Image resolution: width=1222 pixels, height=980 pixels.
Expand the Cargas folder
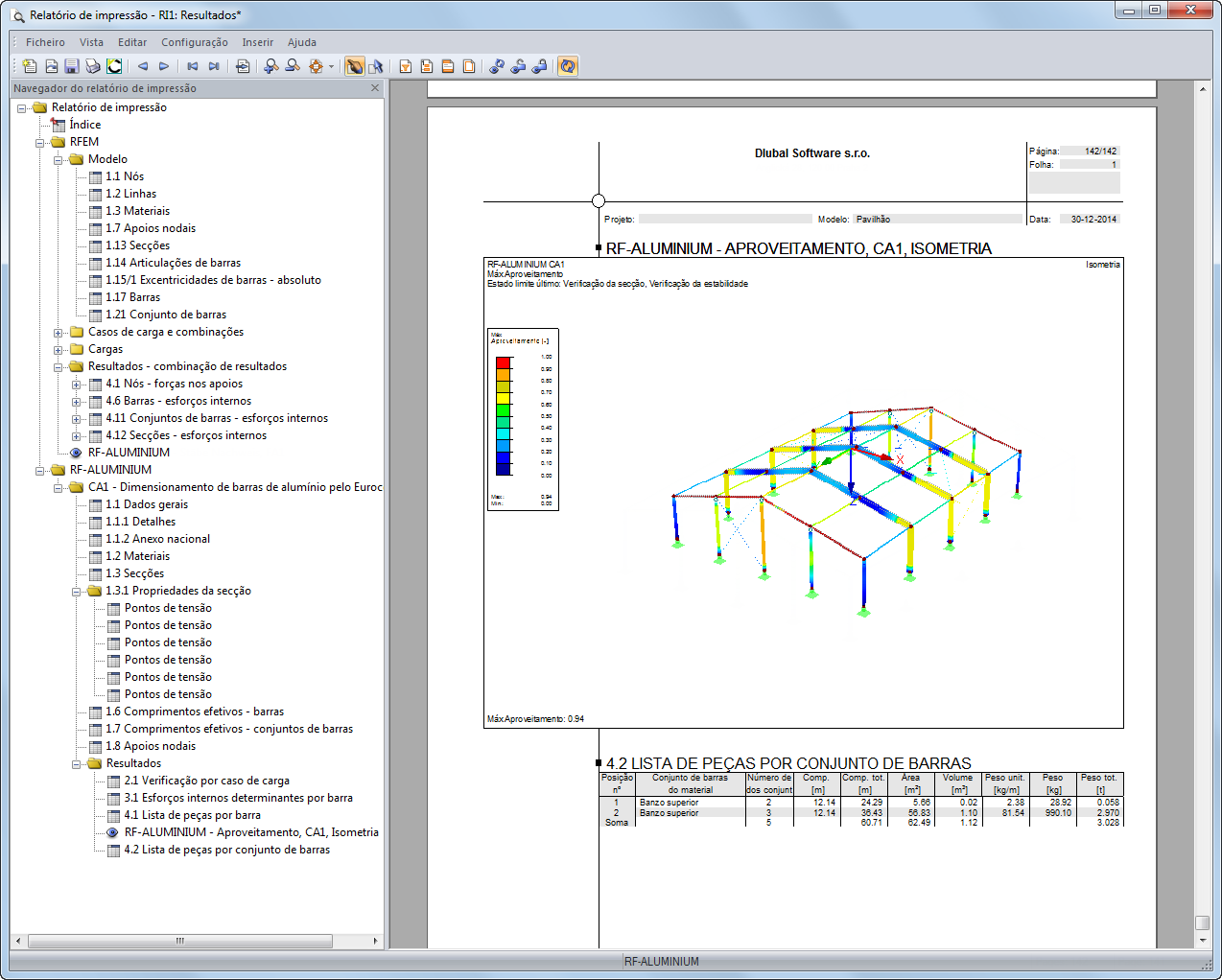point(59,349)
